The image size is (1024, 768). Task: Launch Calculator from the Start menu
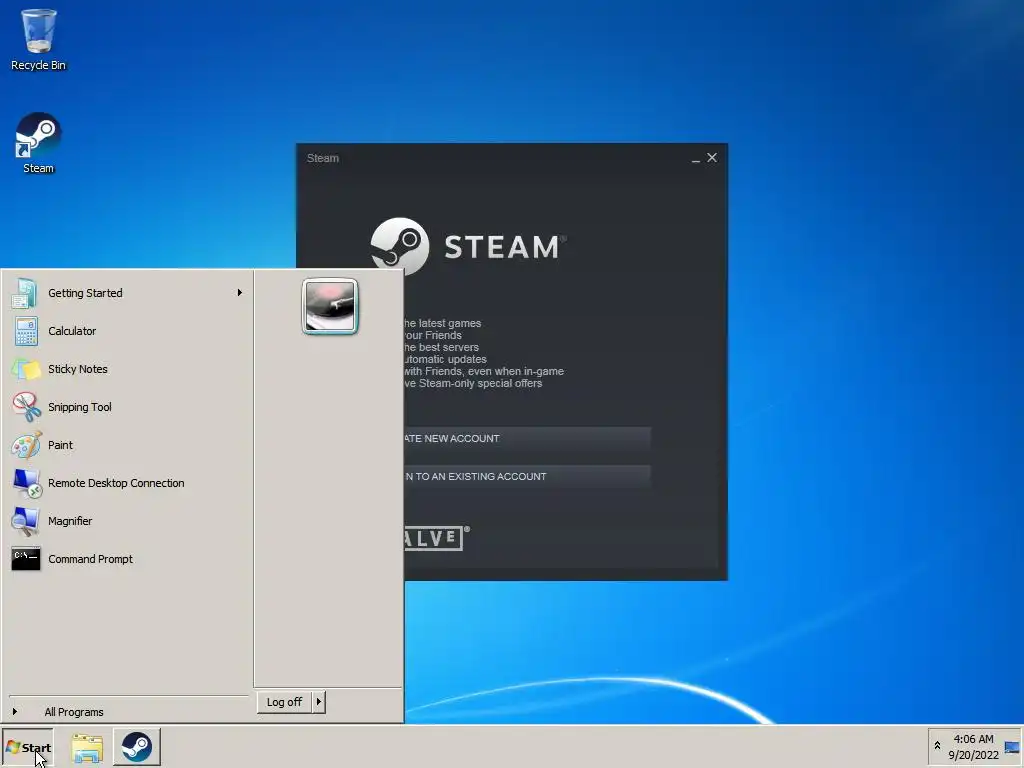(x=127, y=331)
